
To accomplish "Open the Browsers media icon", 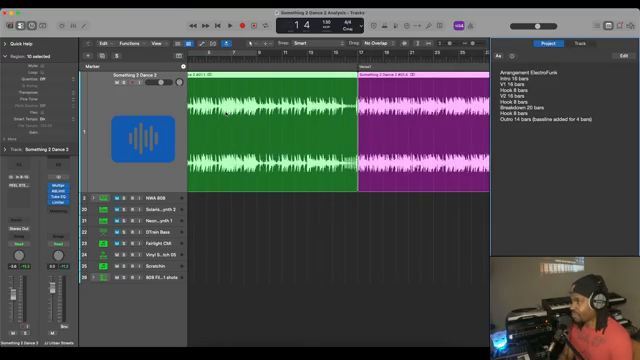I will pyautogui.click(x=631, y=26).
